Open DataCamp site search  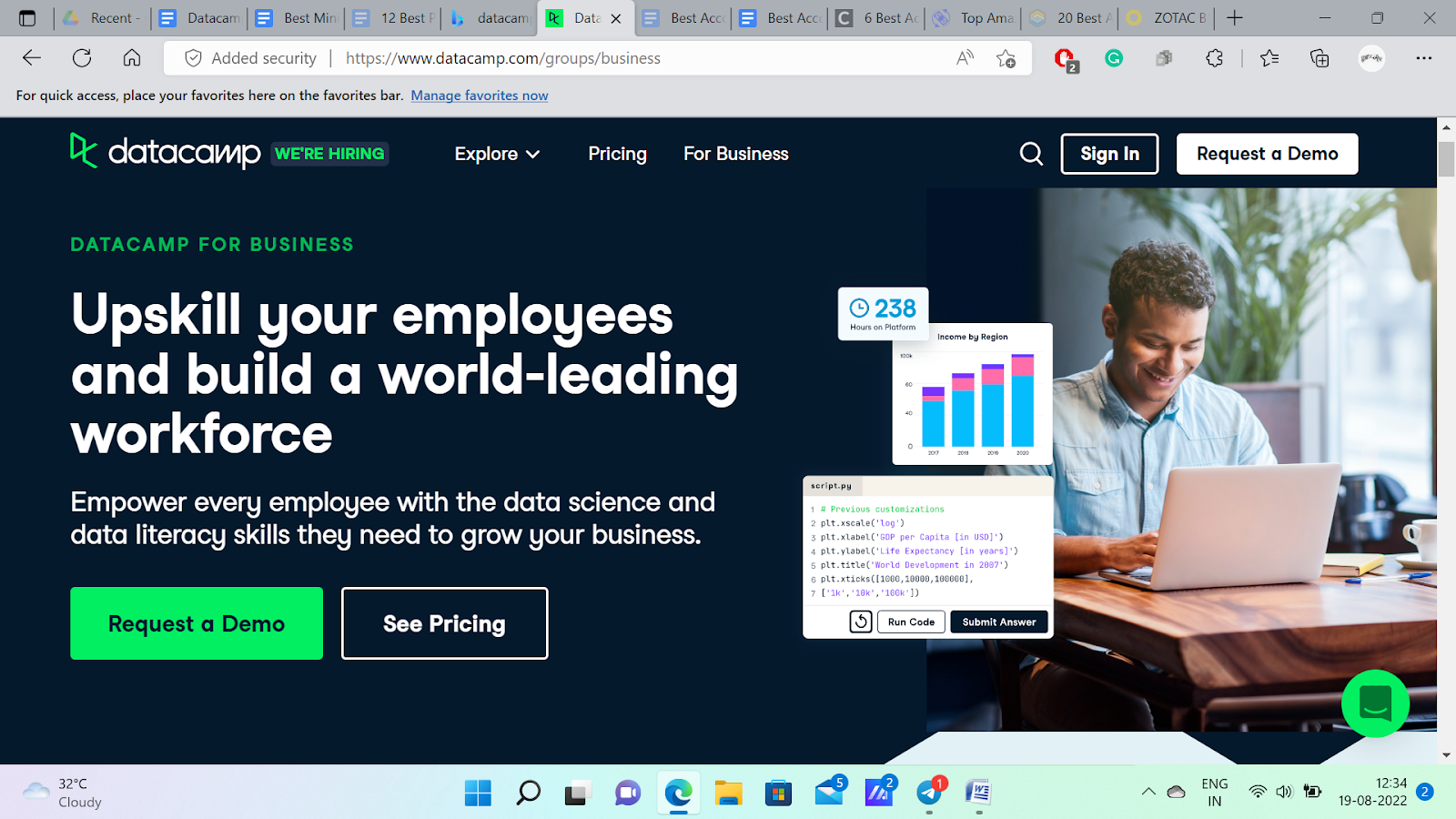click(x=1031, y=154)
